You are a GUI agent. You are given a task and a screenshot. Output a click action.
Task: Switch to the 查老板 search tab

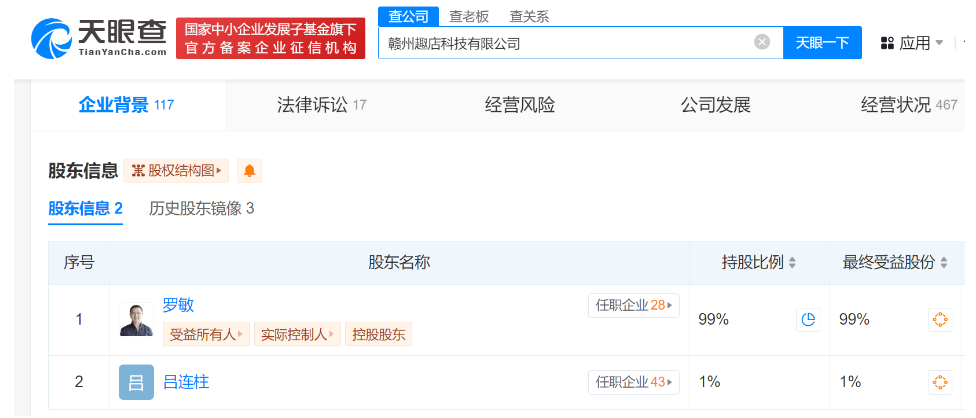(x=469, y=16)
